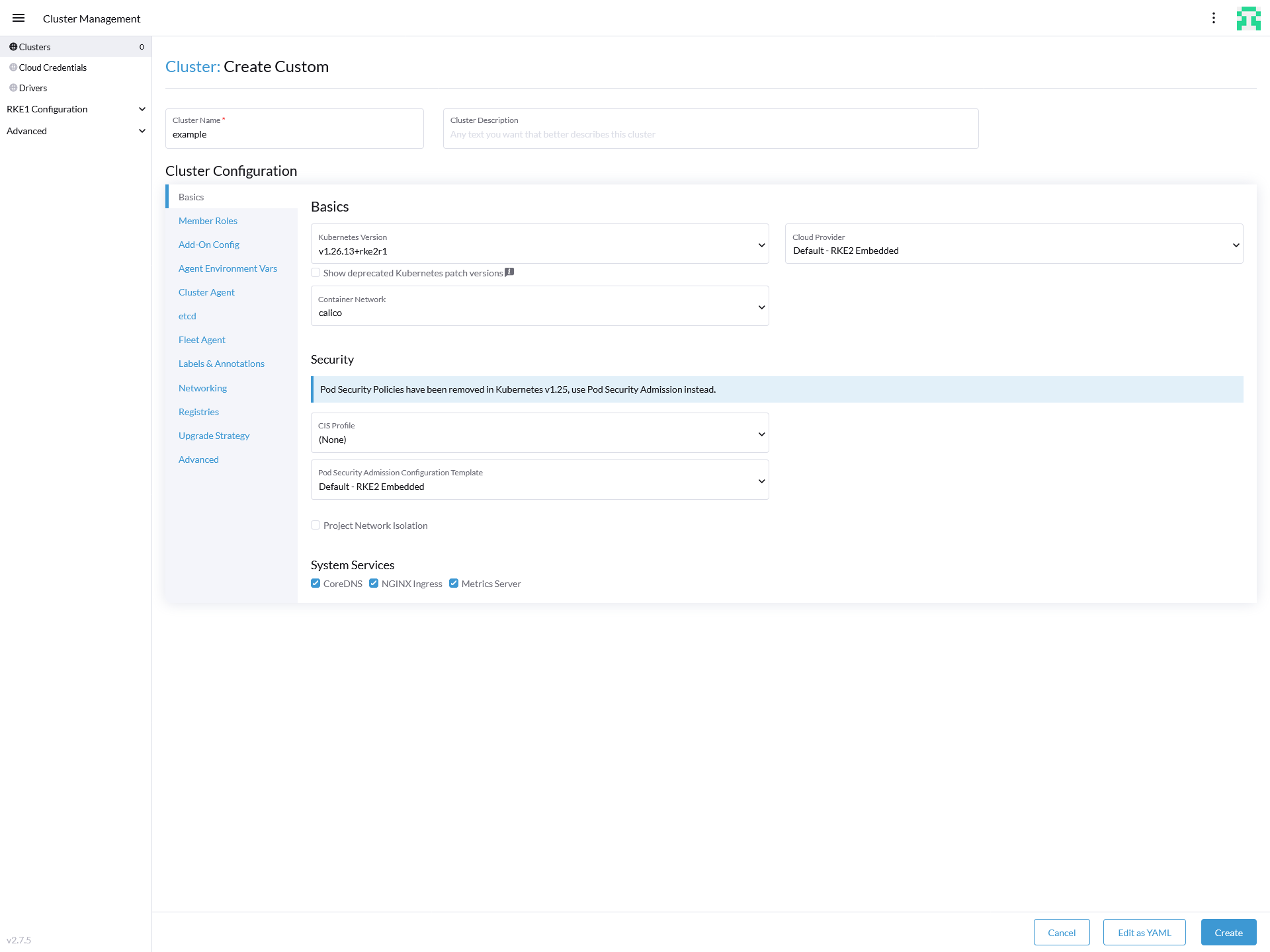This screenshot has height=952, width=1270.
Task: Open the kebab menu in the header
Action: point(1214,18)
